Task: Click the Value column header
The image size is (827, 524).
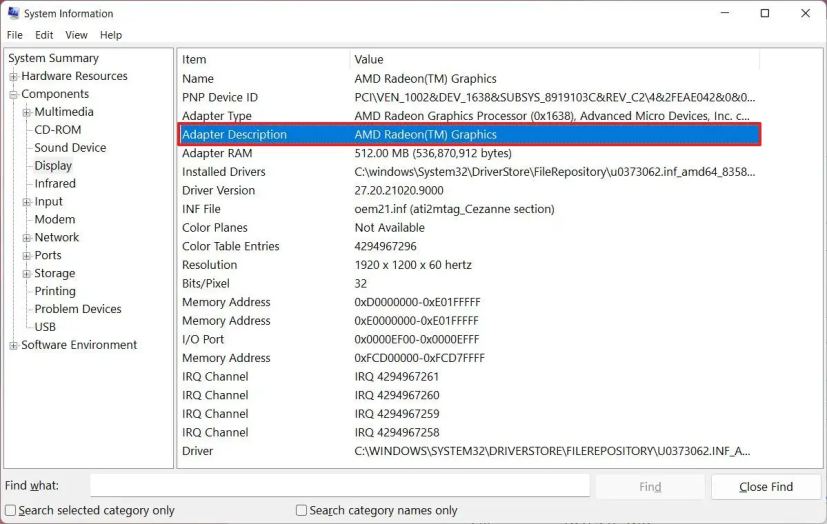Action: pyautogui.click(x=554, y=60)
